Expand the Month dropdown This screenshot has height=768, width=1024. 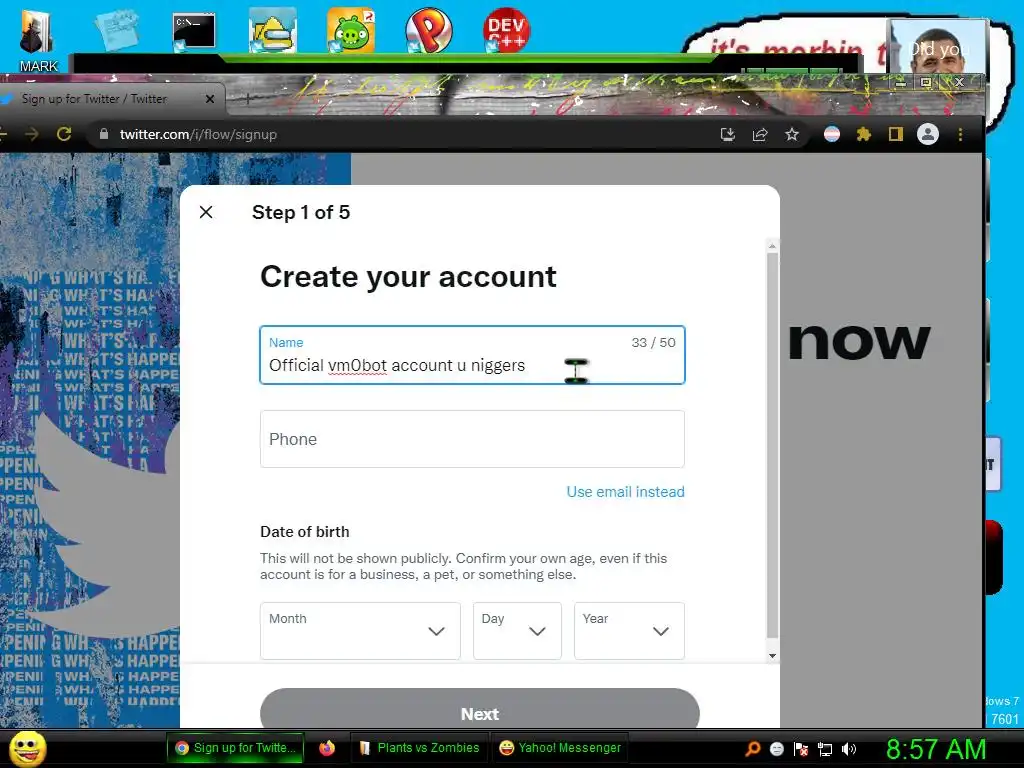pos(360,631)
